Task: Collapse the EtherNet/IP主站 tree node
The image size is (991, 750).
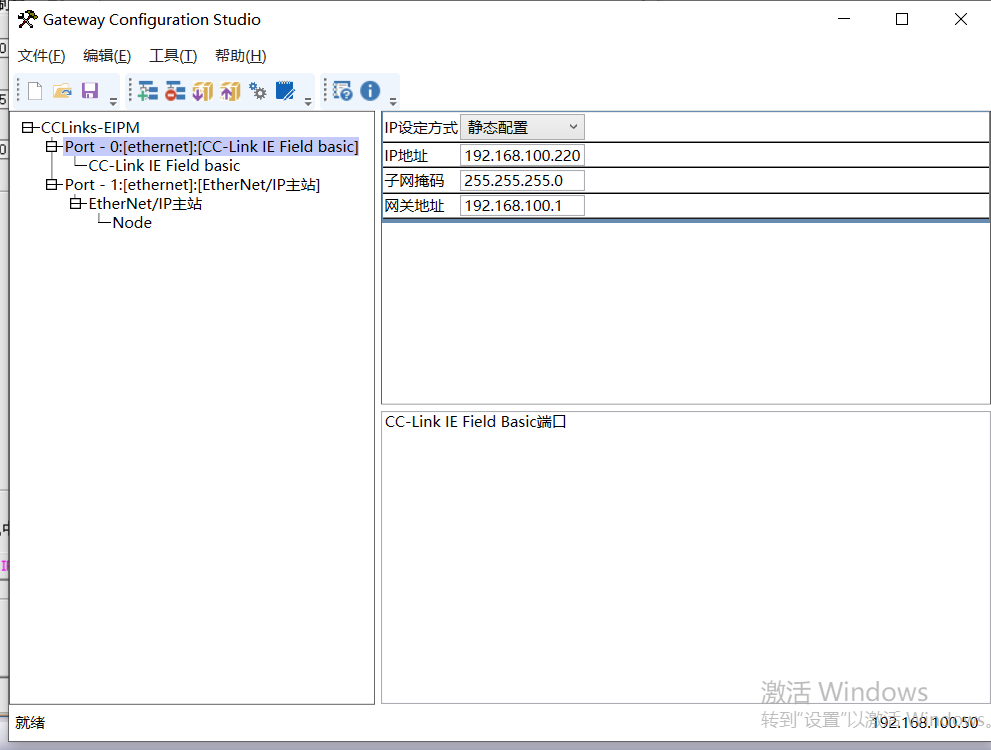Action: (75, 203)
